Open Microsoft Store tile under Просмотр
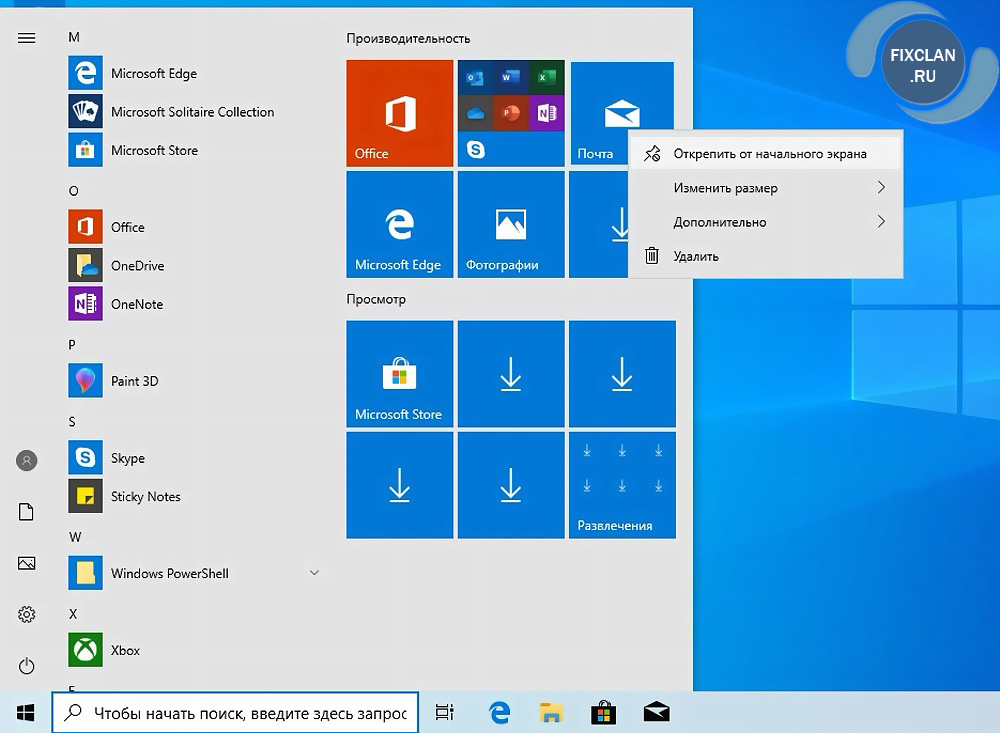Image resolution: width=1000 pixels, height=733 pixels. [399, 374]
